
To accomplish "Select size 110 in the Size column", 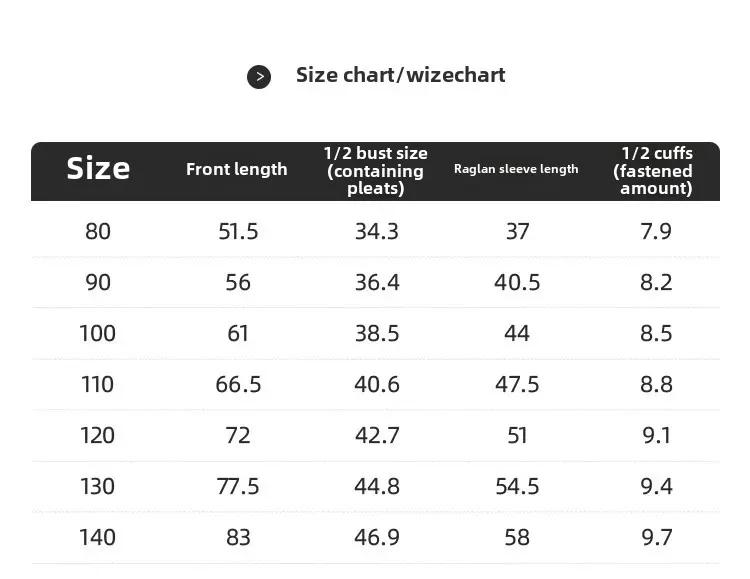I will (98, 384).
